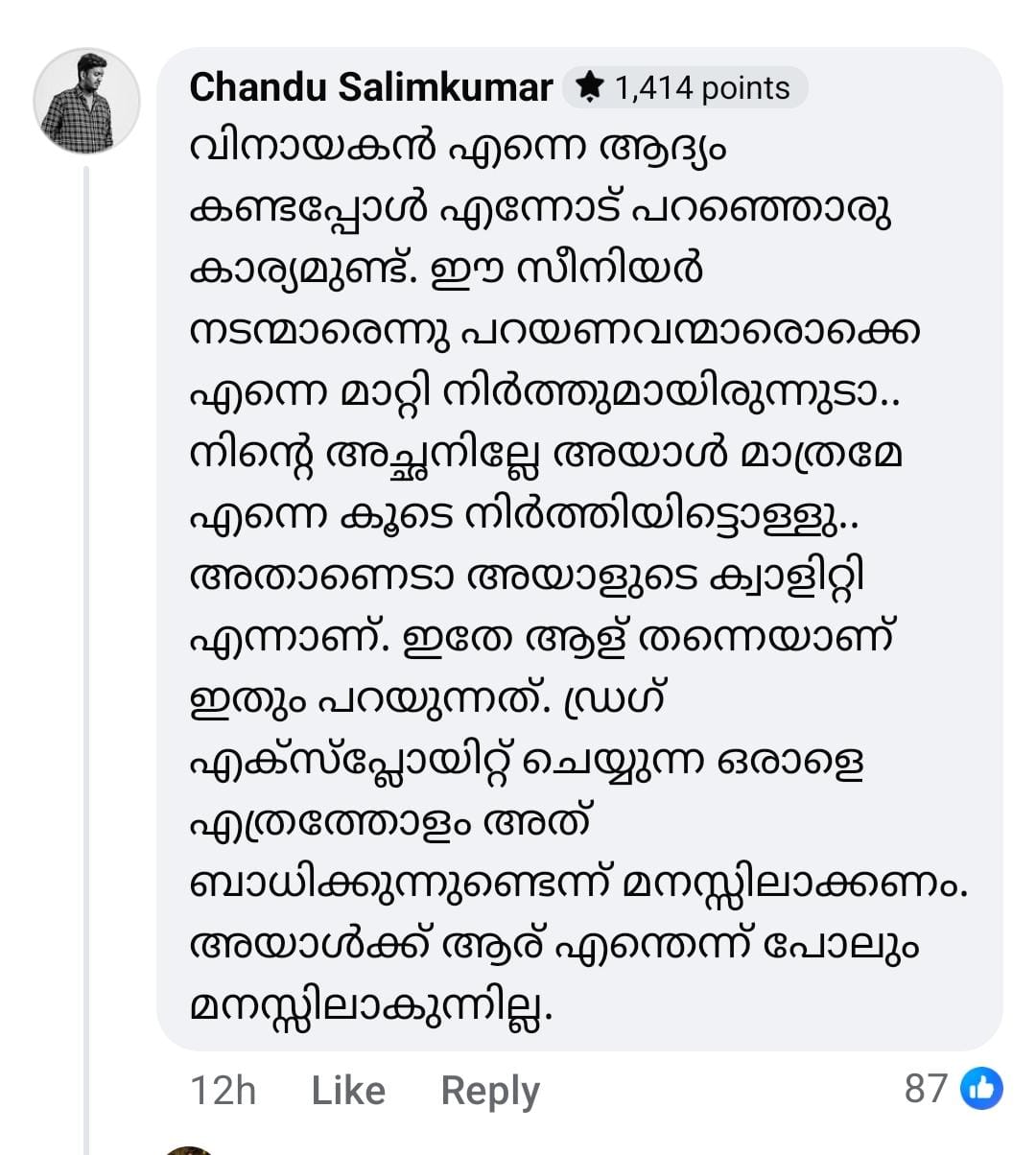Click the star icon in points badge
The height and width of the screenshot is (1155, 1036).
coord(589,87)
